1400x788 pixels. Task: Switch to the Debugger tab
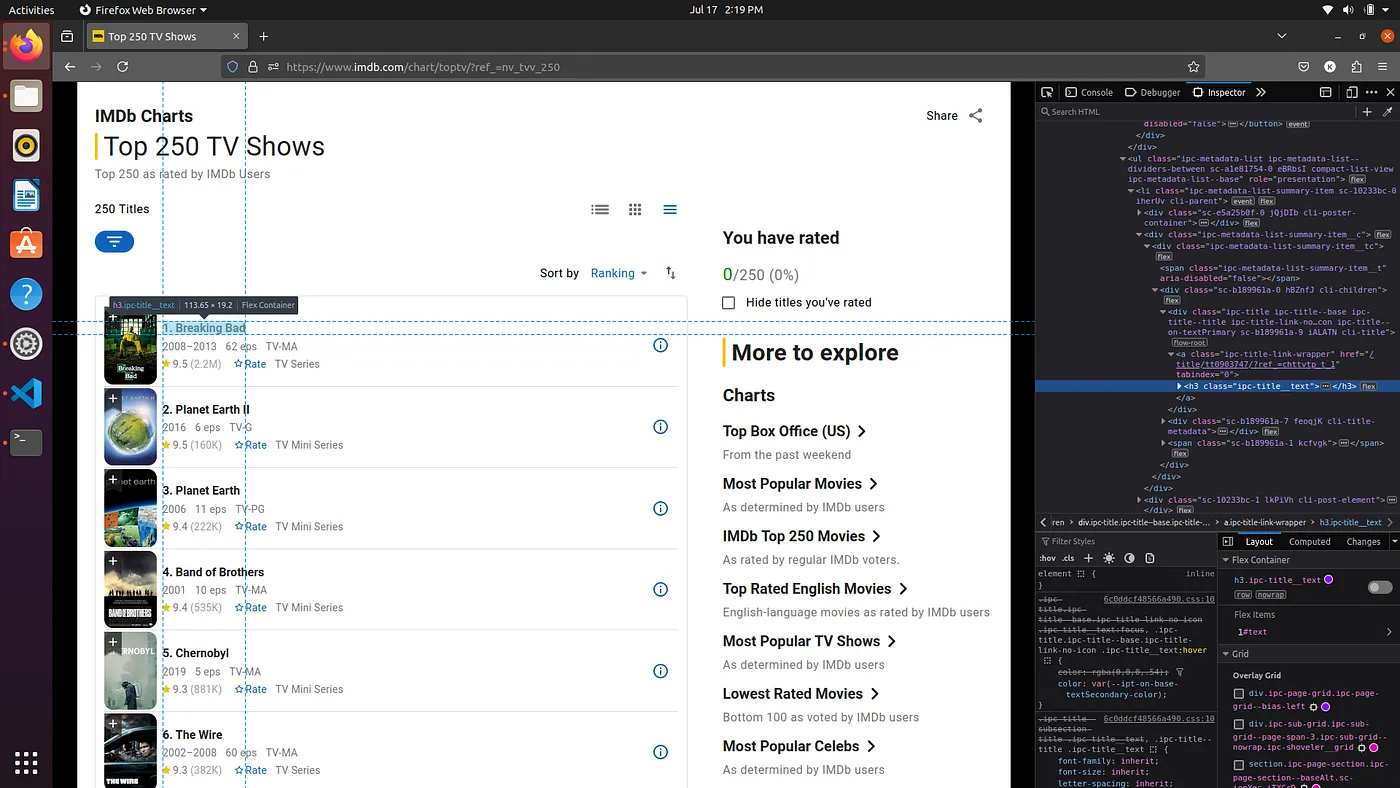(x=1153, y=92)
